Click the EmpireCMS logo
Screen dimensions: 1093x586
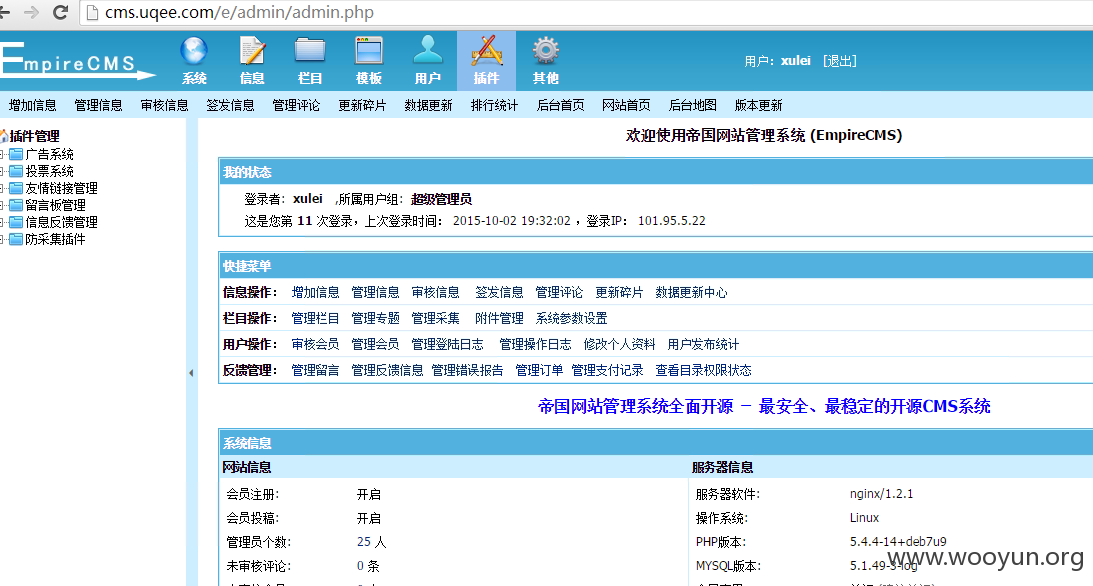click(77, 61)
